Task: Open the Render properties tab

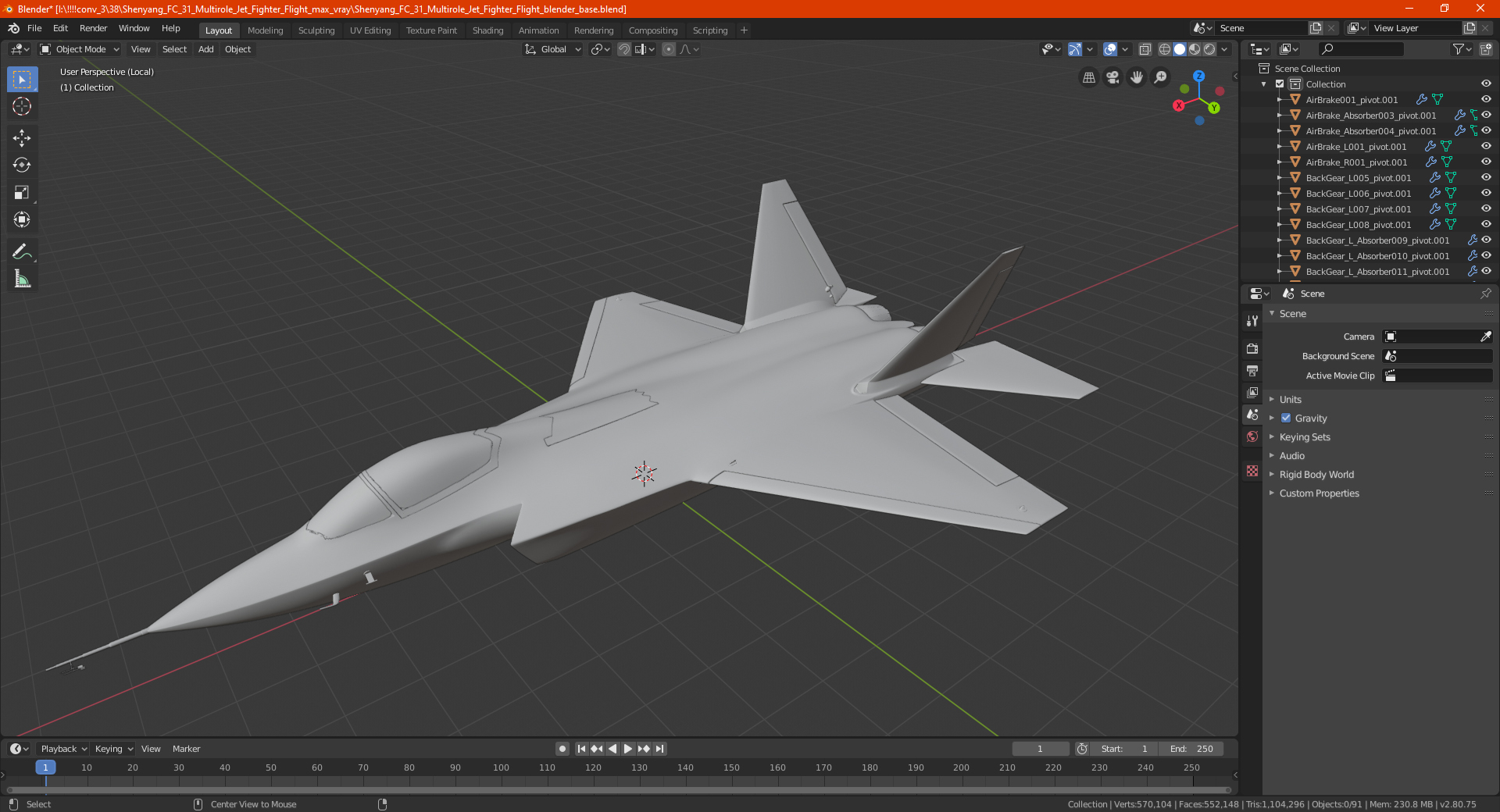Action: pyautogui.click(x=1252, y=348)
